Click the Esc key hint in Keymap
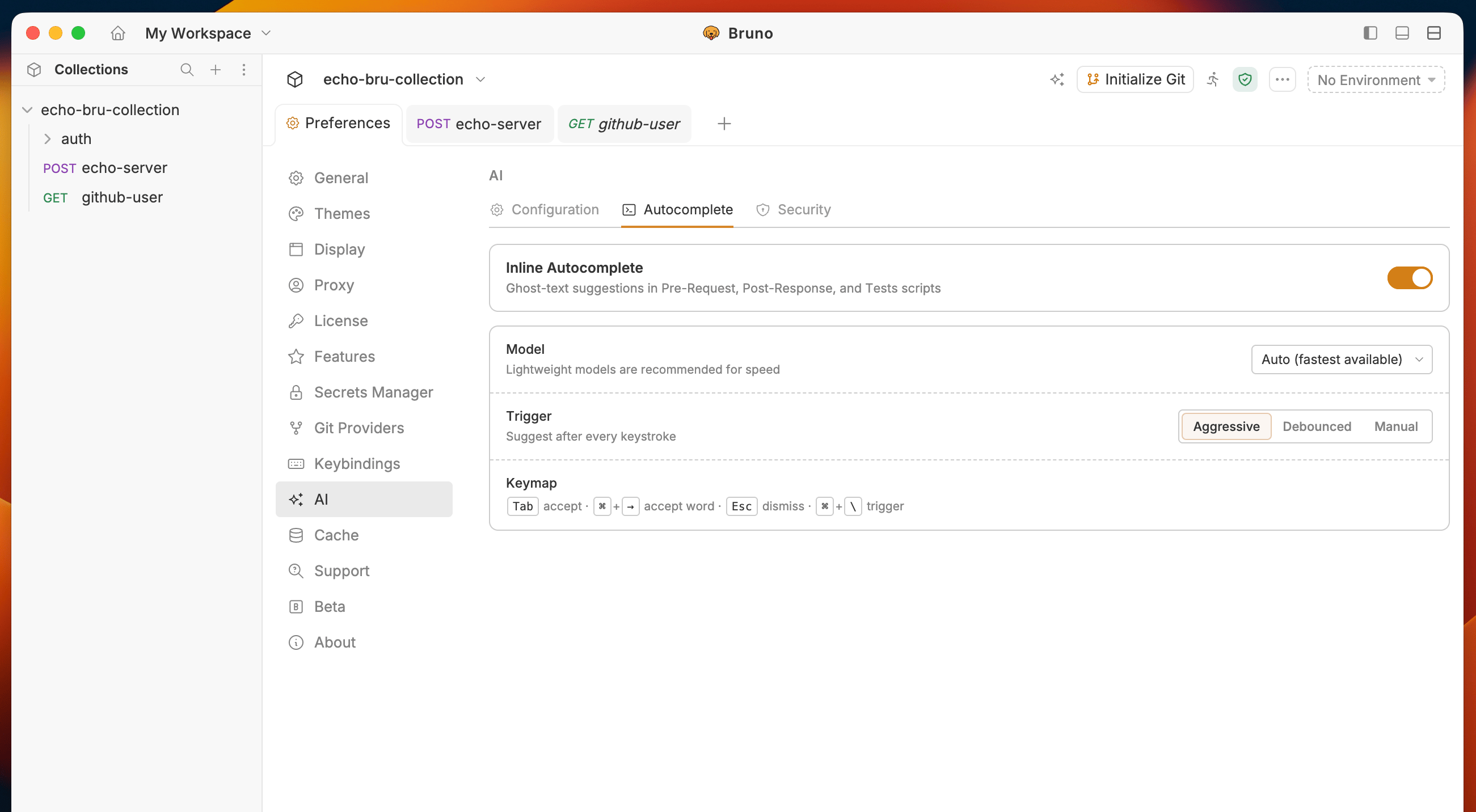The height and width of the screenshot is (812, 1476). coord(741,507)
